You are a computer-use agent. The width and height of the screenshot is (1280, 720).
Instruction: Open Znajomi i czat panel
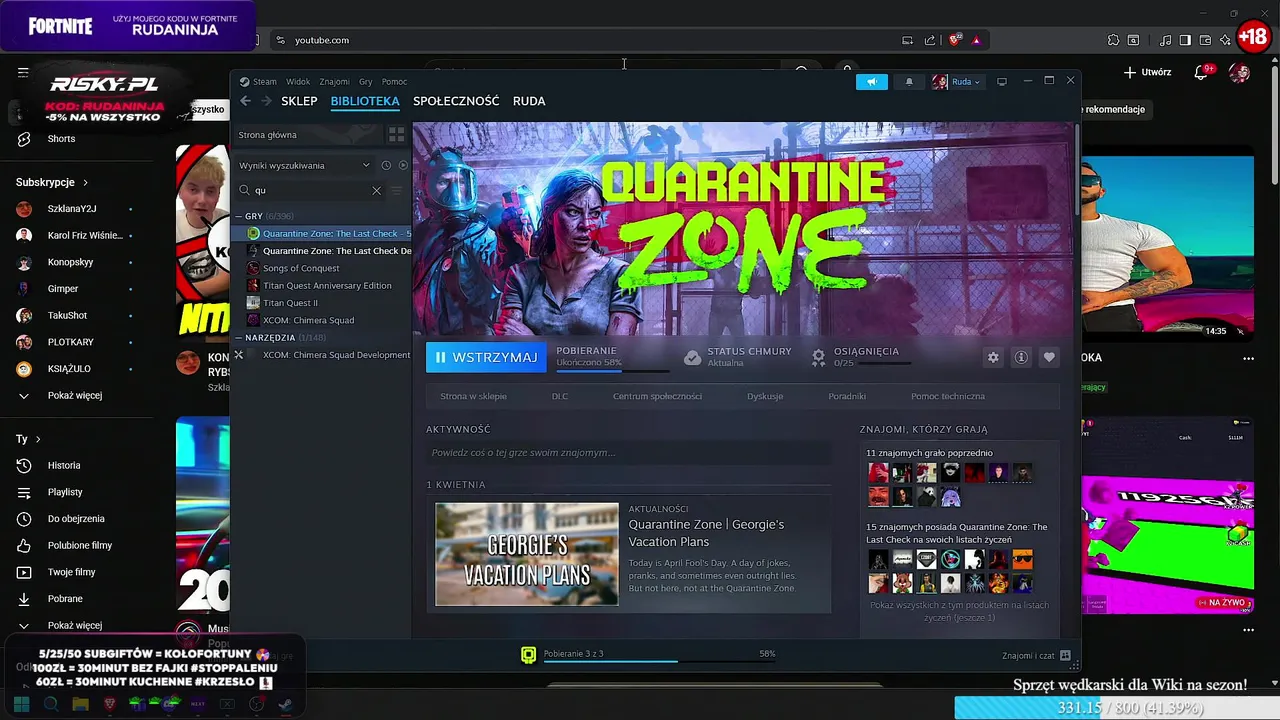(1036, 656)
